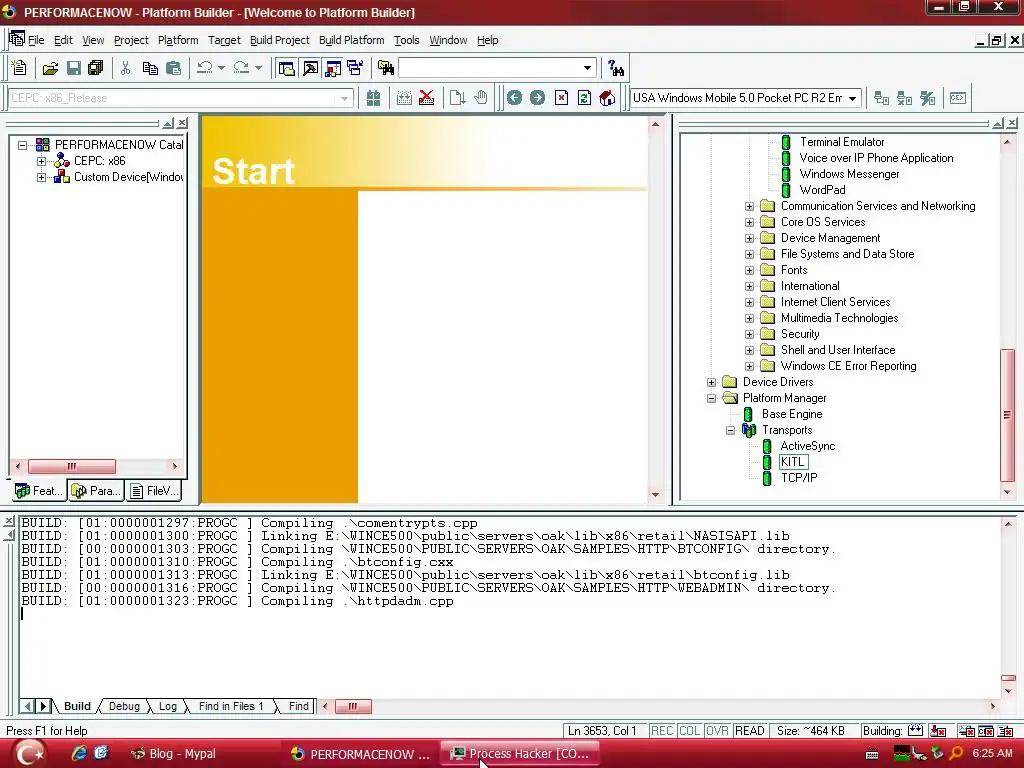
Task: Select the TCP/IP transport item
Action: (799, 478)
